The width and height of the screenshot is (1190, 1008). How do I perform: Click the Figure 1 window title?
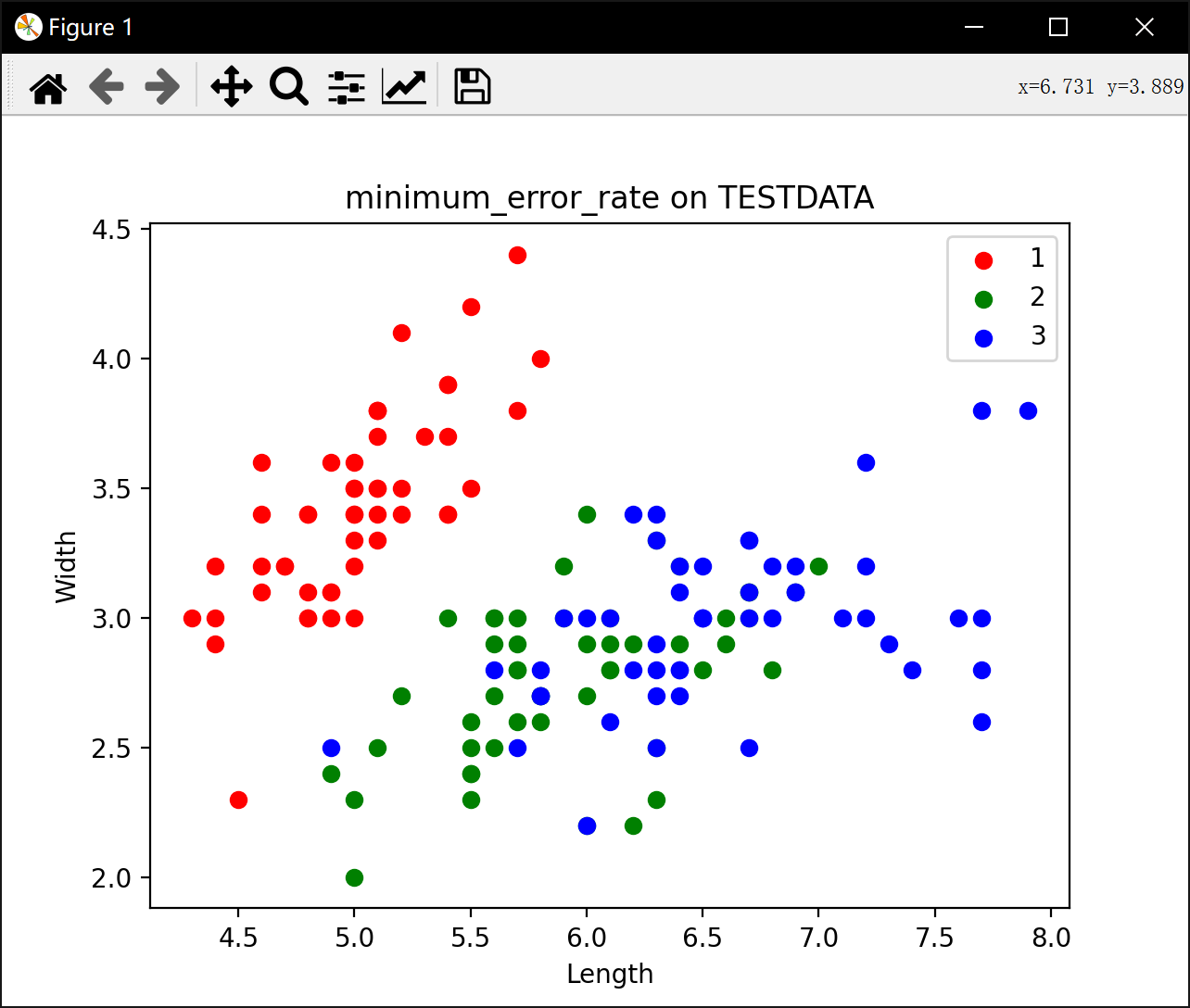[91, 28]
